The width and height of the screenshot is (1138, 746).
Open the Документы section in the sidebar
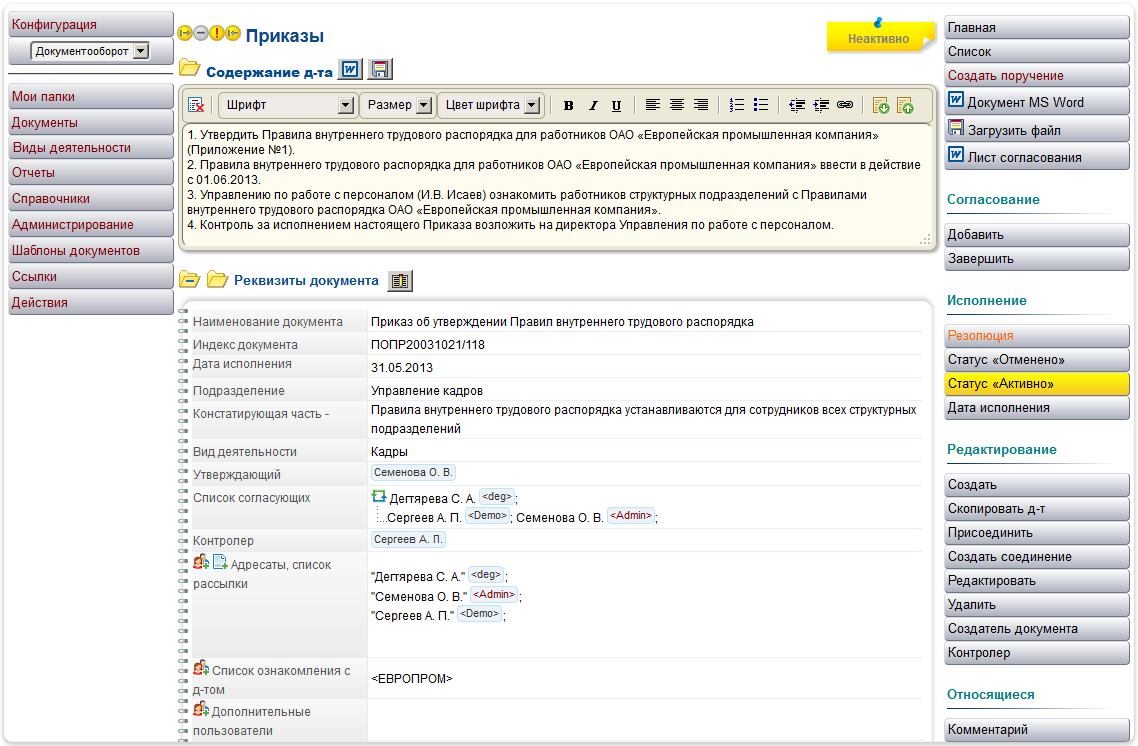pos(88,121)
